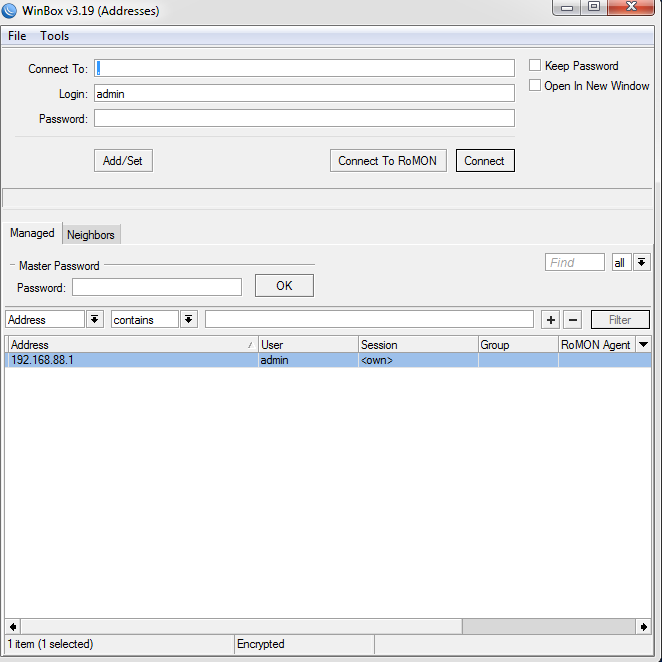Image resolution: width=662 pixels, height=662 pixels.
Task: Click into the Login field
Action: [304, 93]
